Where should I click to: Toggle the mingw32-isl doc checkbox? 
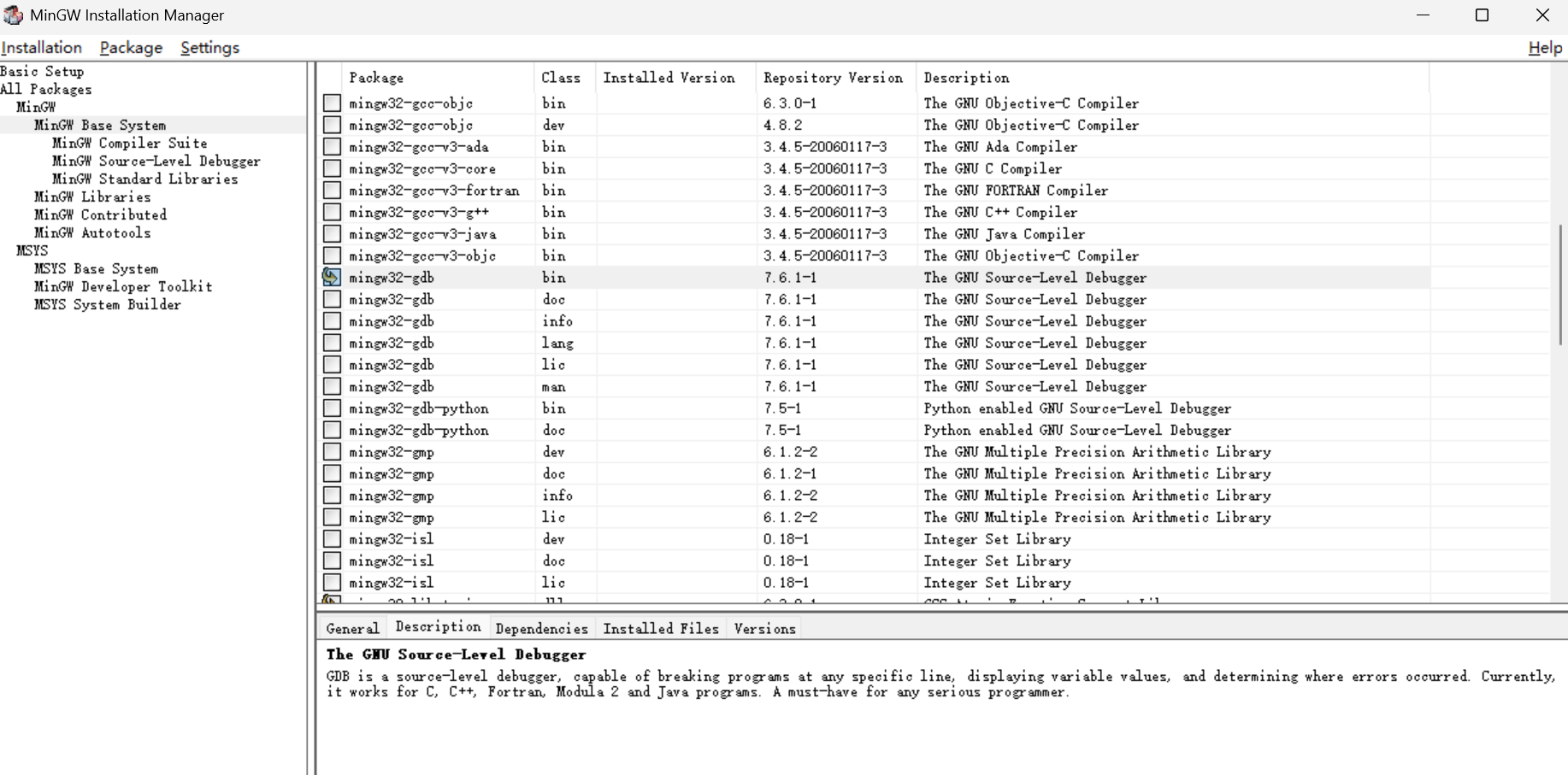(x=332, y=561)
